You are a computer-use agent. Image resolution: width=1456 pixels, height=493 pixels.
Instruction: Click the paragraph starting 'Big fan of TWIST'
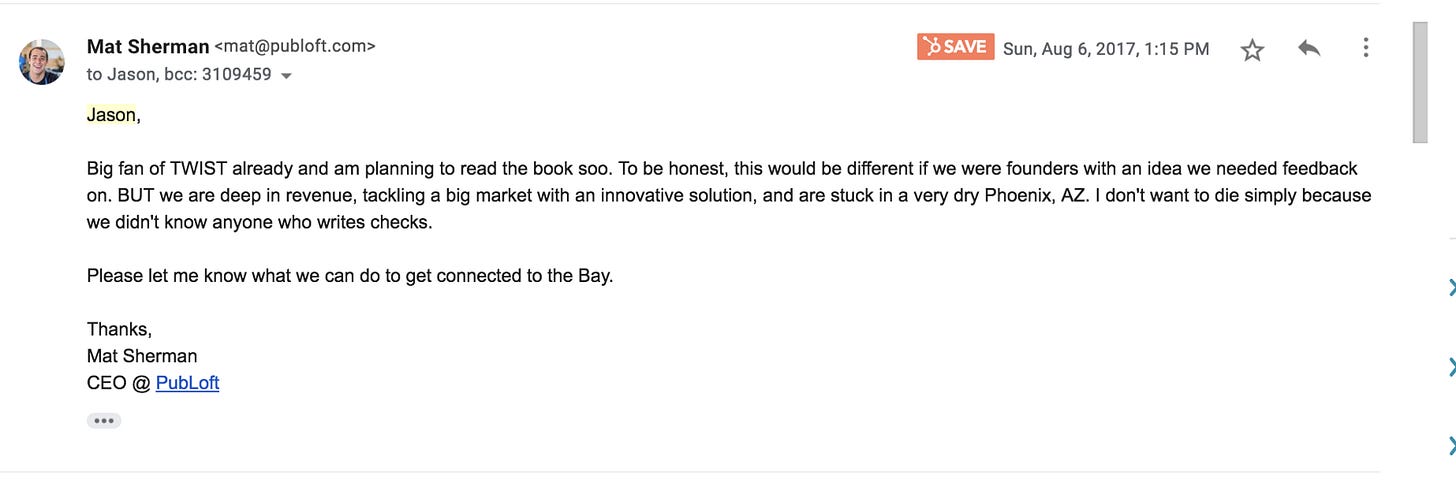coord(729,196)
